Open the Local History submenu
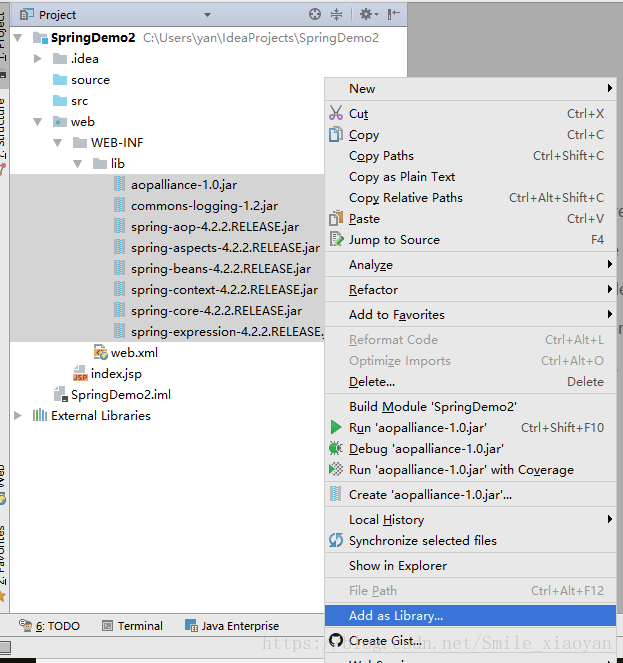This screenshot has width=623, height=663. click(x=470, y=520)
